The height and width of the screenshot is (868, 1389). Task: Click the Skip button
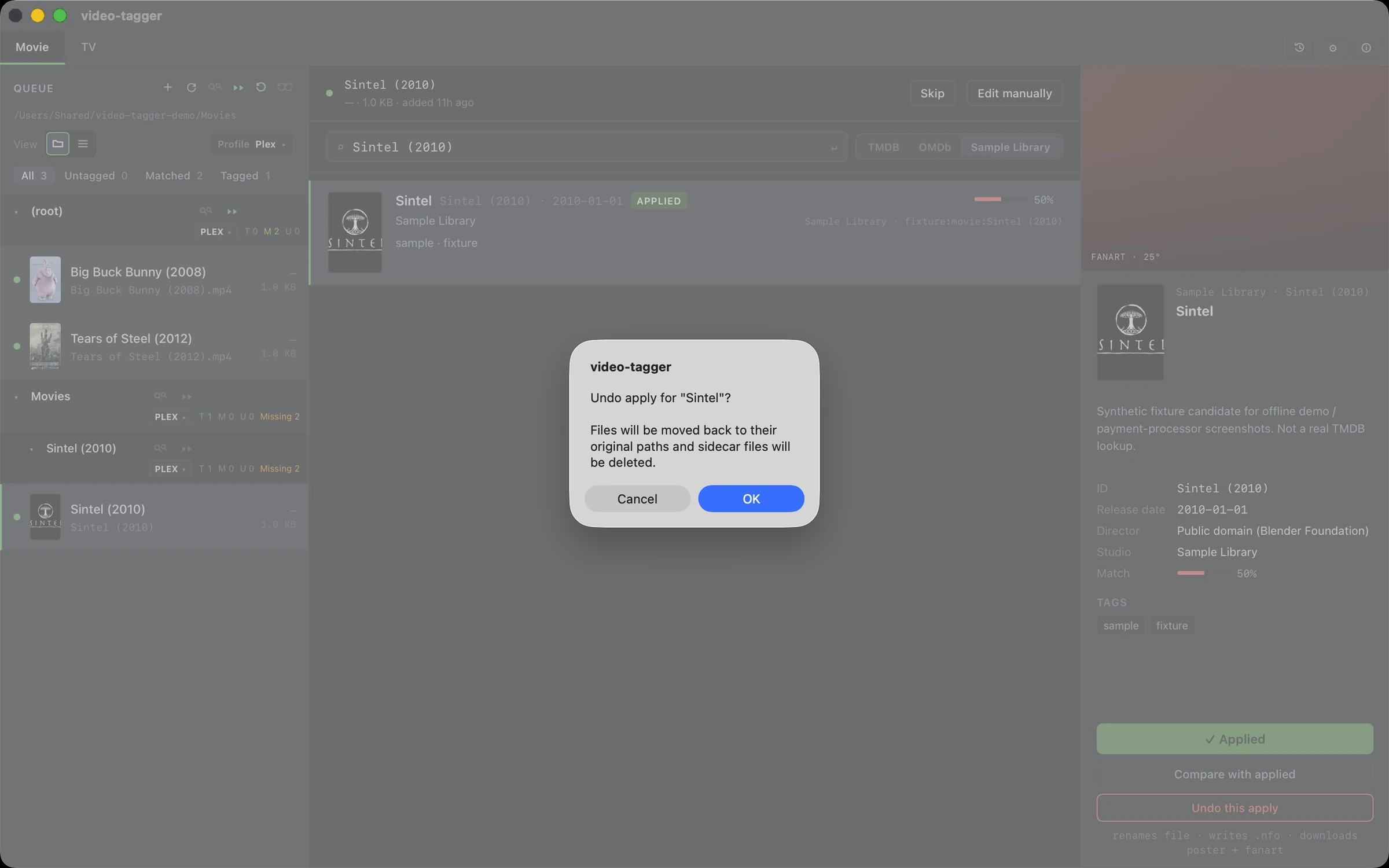coord(932,93)
